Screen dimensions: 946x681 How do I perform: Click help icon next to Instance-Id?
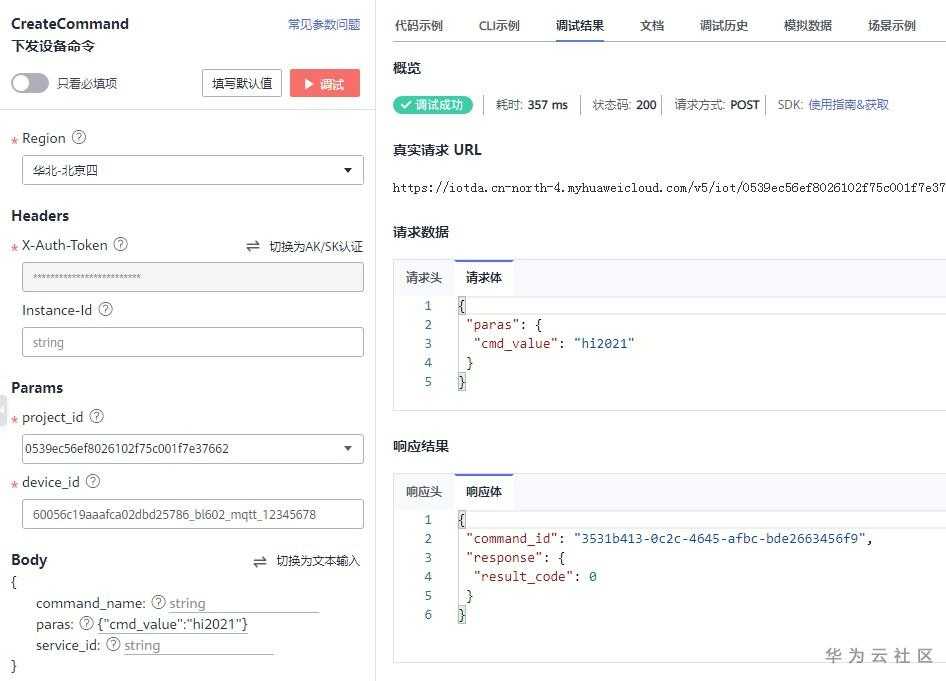point(106,310)
